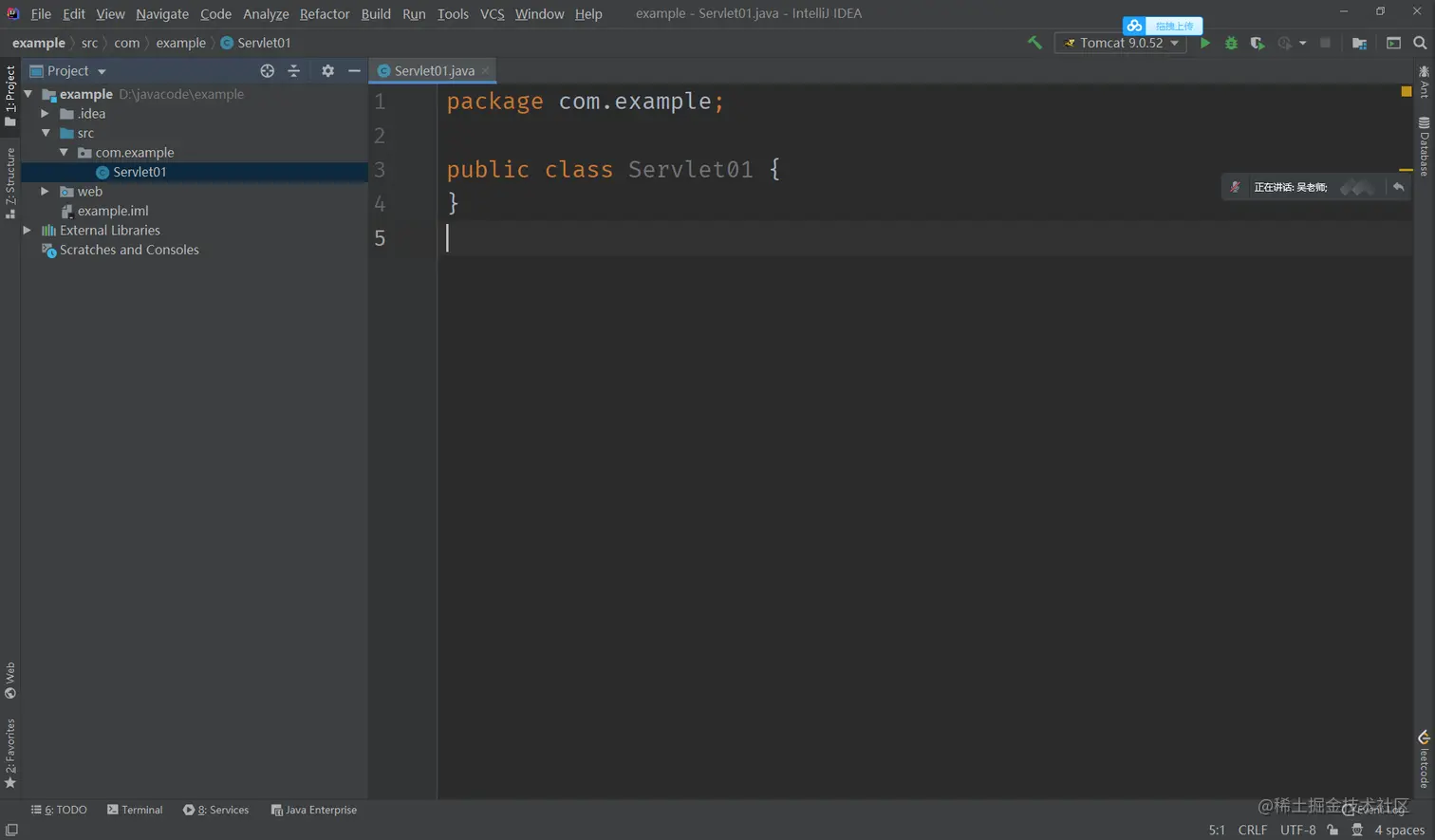
Task: Close the Servlet01.java tab
Action: [486, 70]
